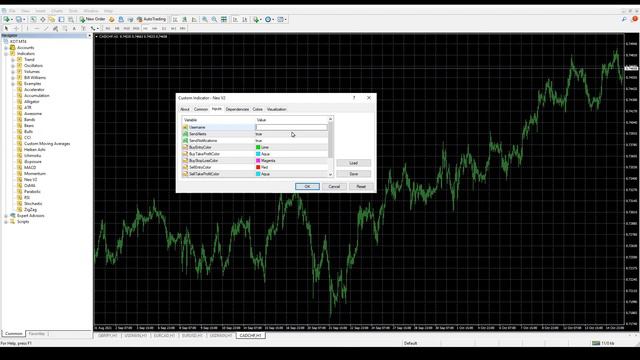Viewport: 640px width, 360px height.
Task: Select the Horizontal Line drawing tool
Action: [37, 29]
